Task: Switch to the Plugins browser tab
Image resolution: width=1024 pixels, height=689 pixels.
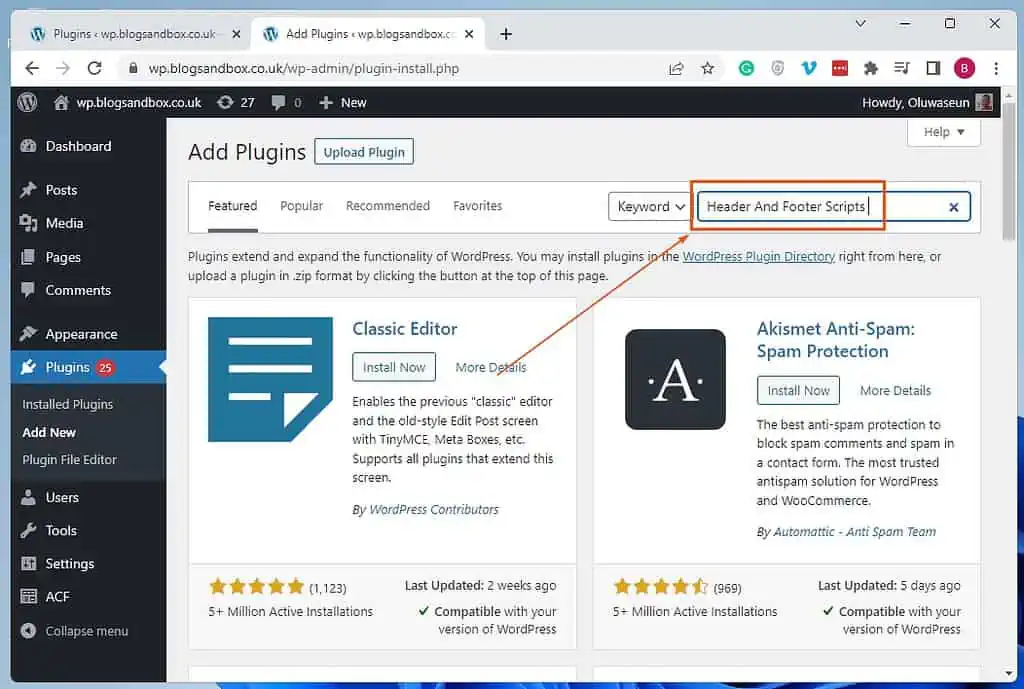Action: (134, 34)
